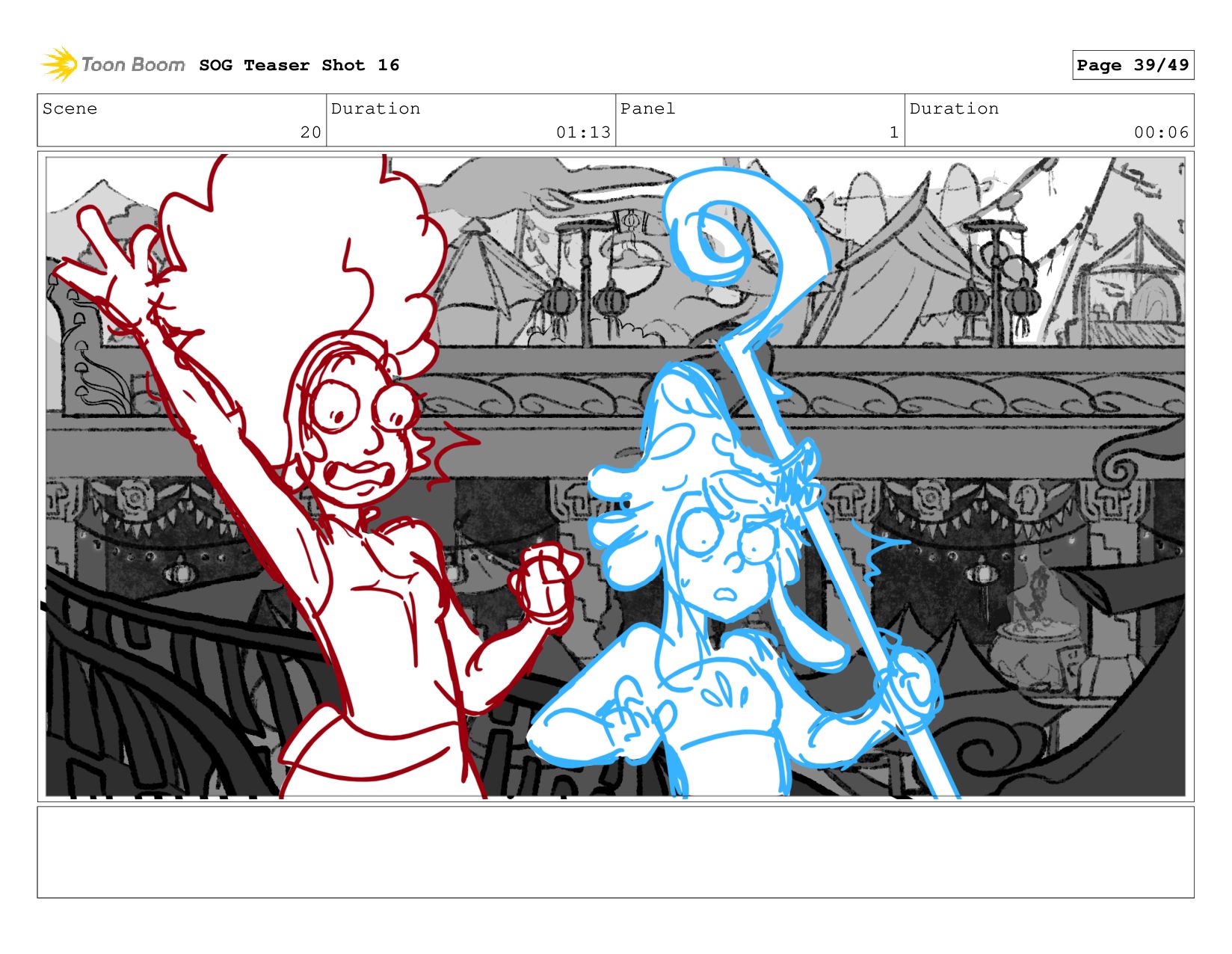
Task: Click the empty notes box below panel
Action: pos(615,852)
